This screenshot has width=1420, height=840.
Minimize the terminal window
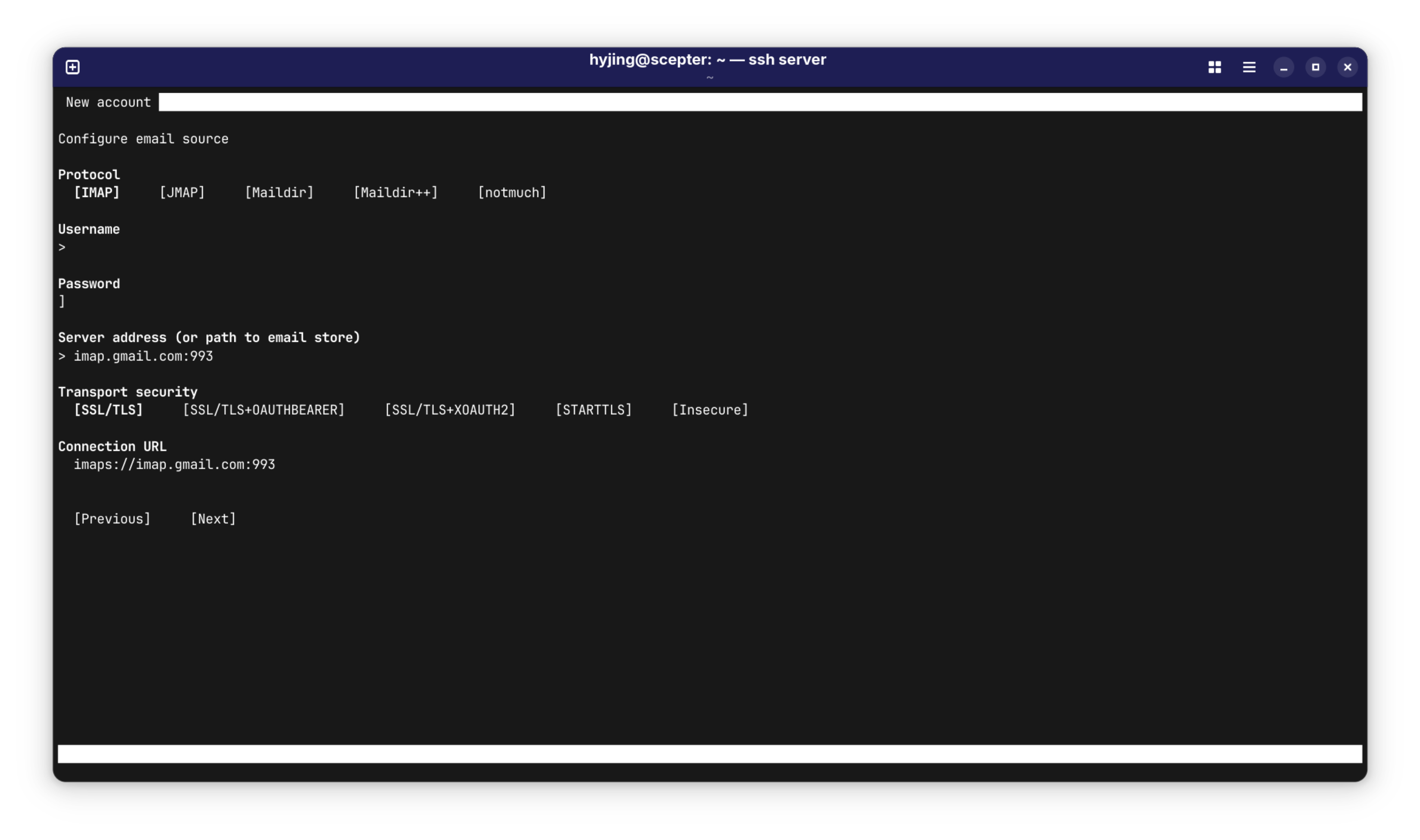[x=1284, y=67]
